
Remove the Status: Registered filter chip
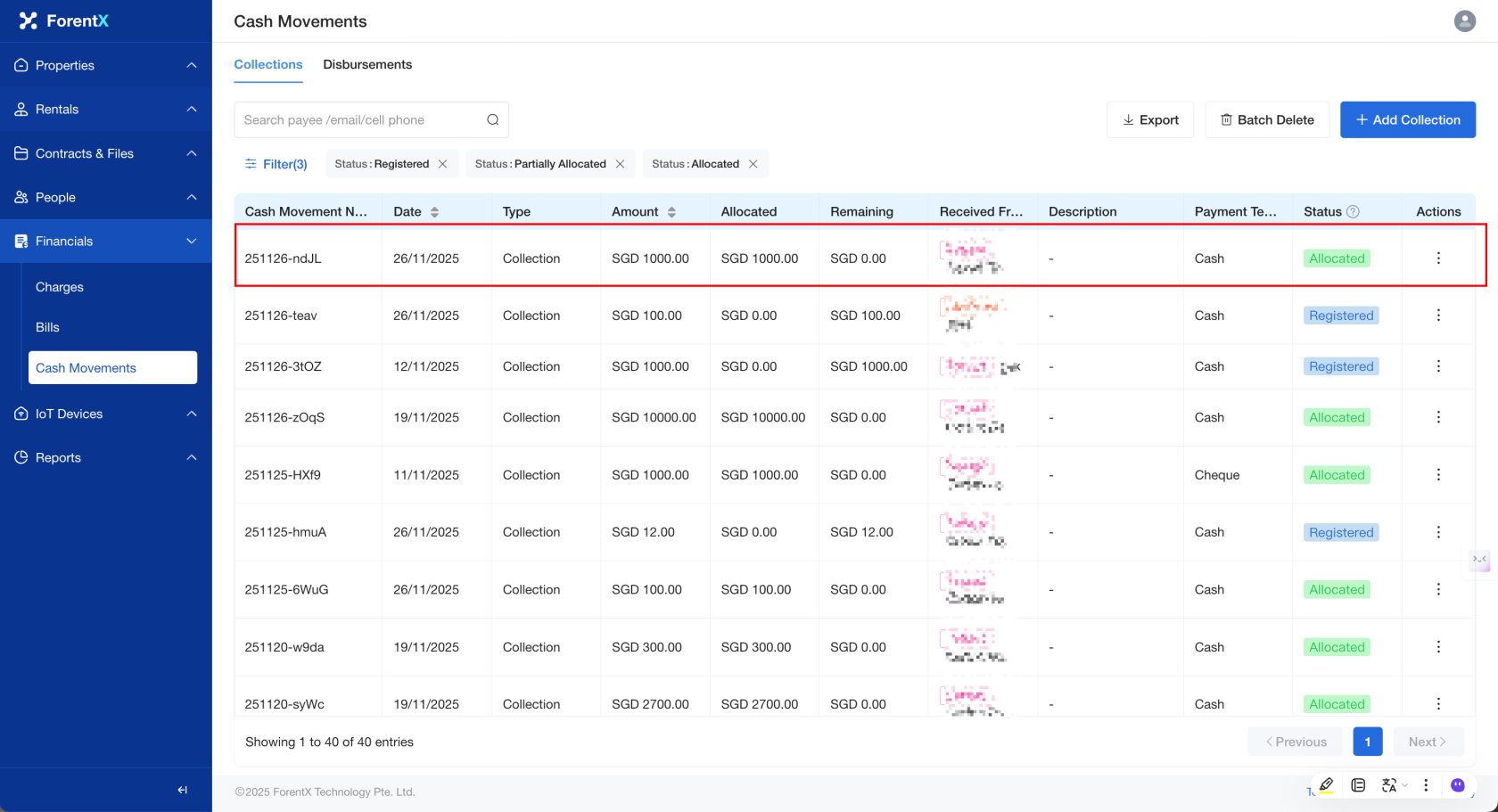click(x=442, y=164)
